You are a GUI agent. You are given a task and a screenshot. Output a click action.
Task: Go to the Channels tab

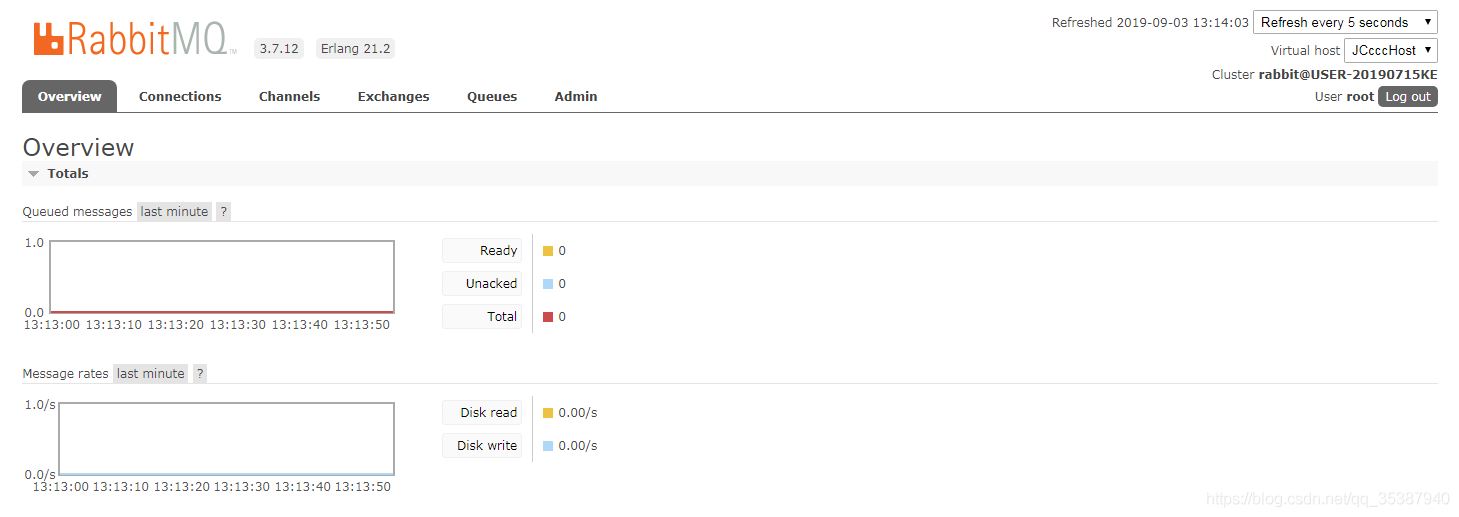pos(289,96)
